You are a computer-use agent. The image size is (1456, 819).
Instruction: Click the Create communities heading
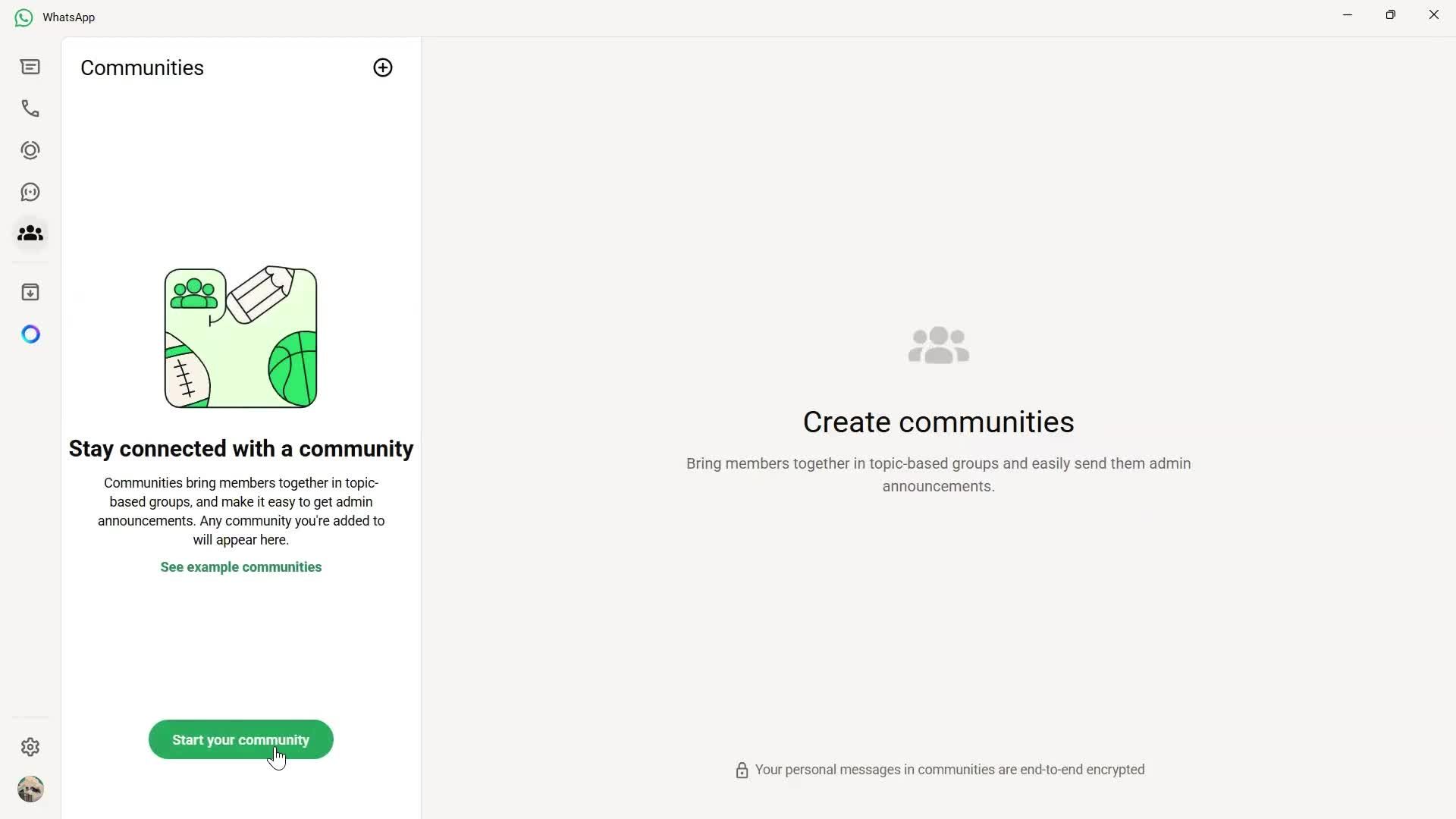point(938,422)
